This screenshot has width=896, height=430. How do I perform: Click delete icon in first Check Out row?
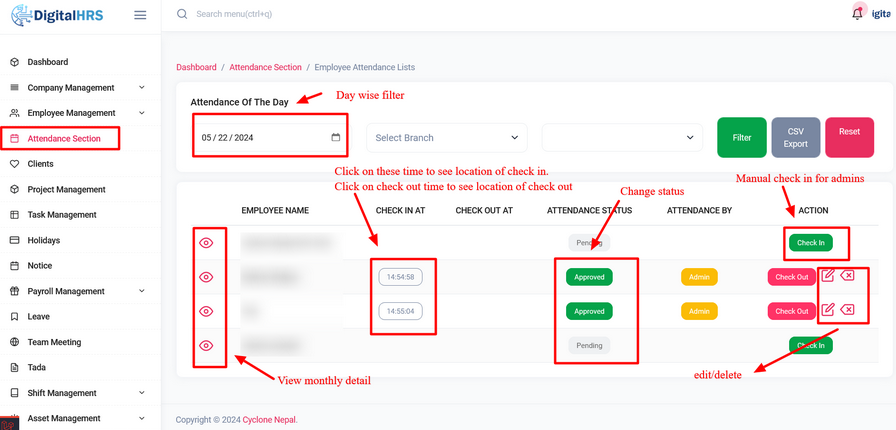coord(847,275)
